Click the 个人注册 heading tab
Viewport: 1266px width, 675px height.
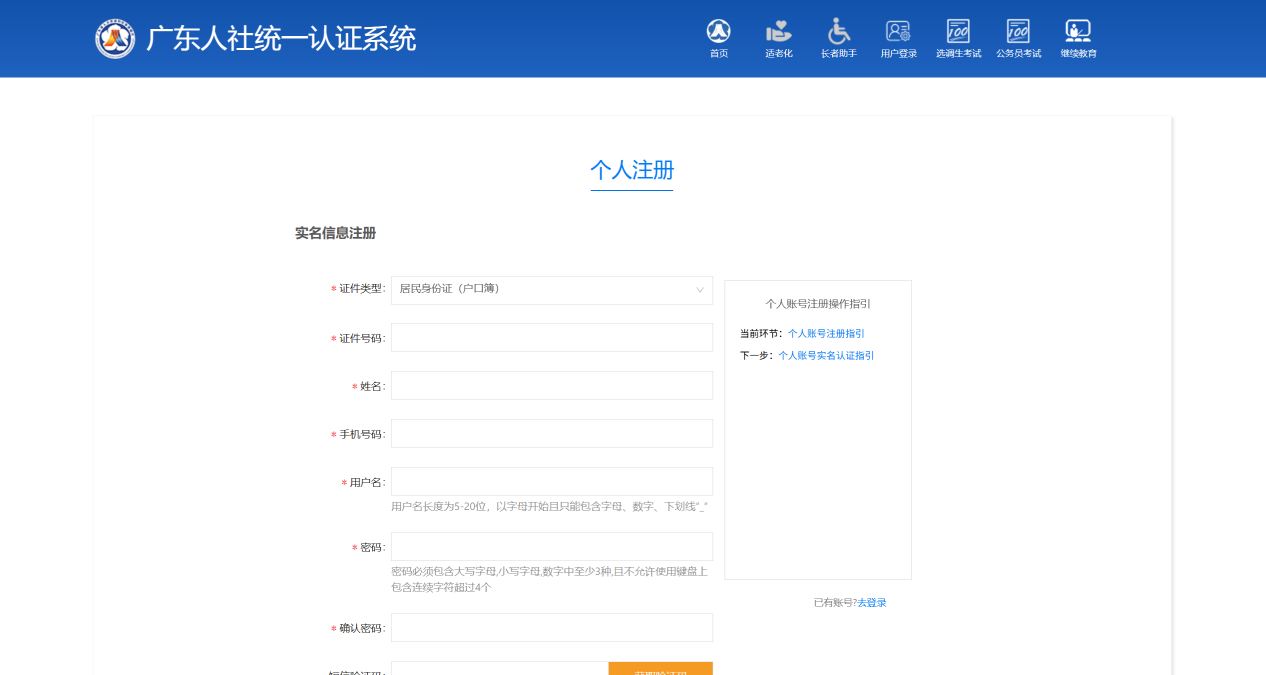coord(632,170)
